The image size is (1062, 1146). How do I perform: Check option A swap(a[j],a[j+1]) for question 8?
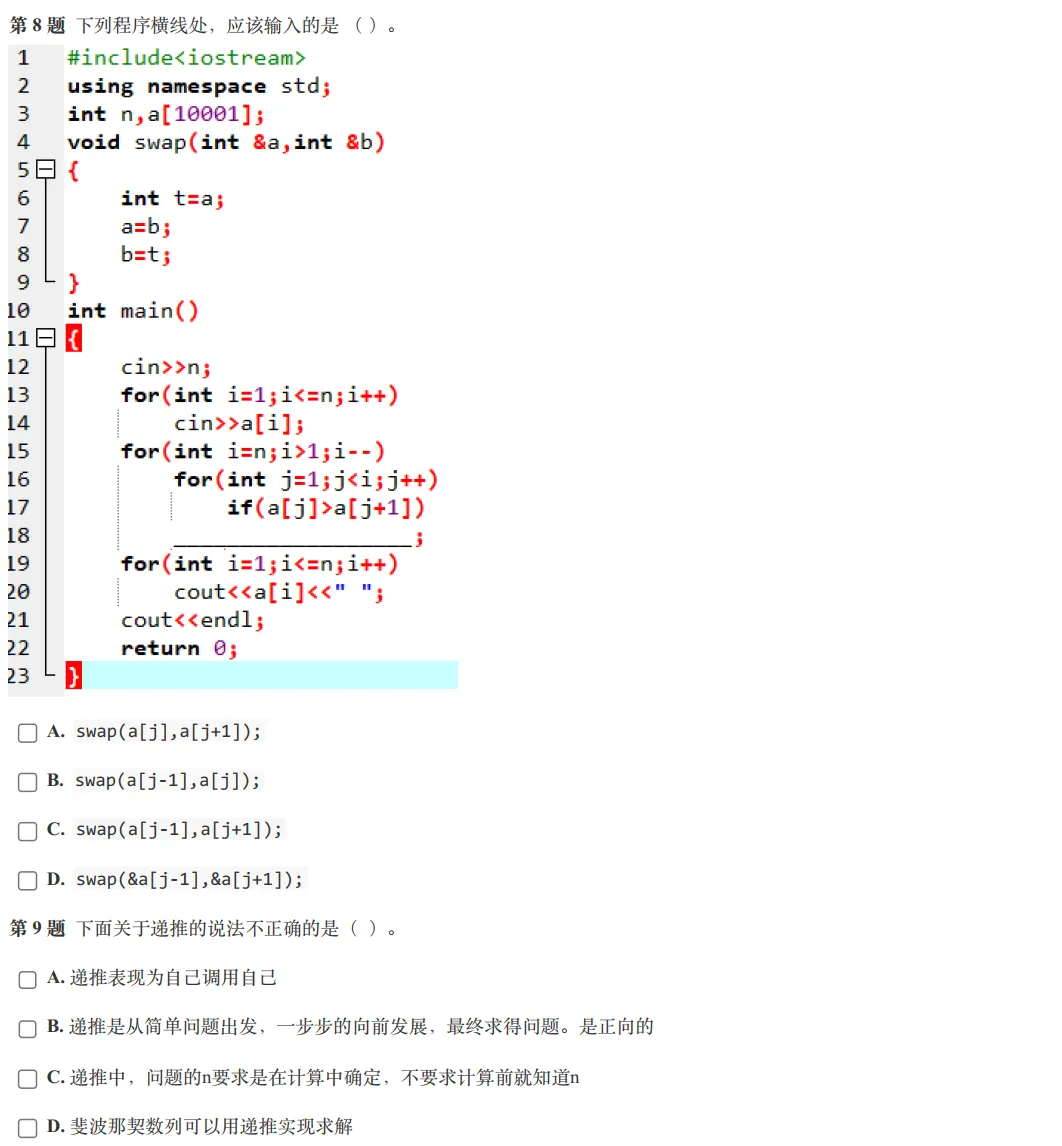tap(27, 732)
